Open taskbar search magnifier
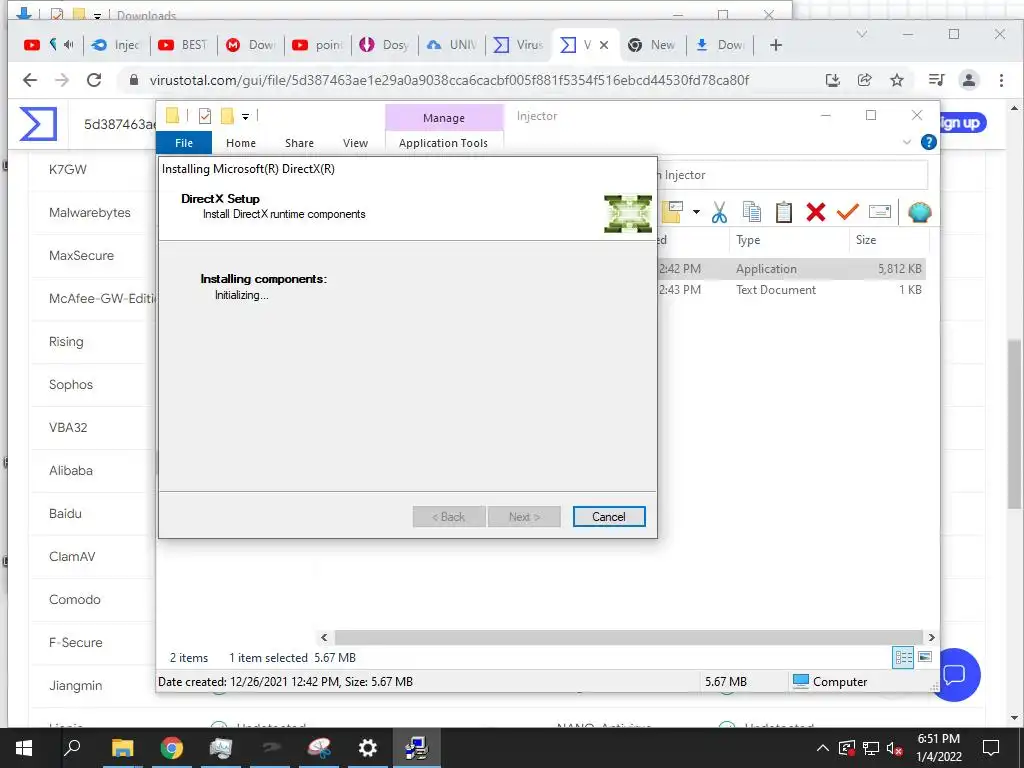 coord(72,747)
